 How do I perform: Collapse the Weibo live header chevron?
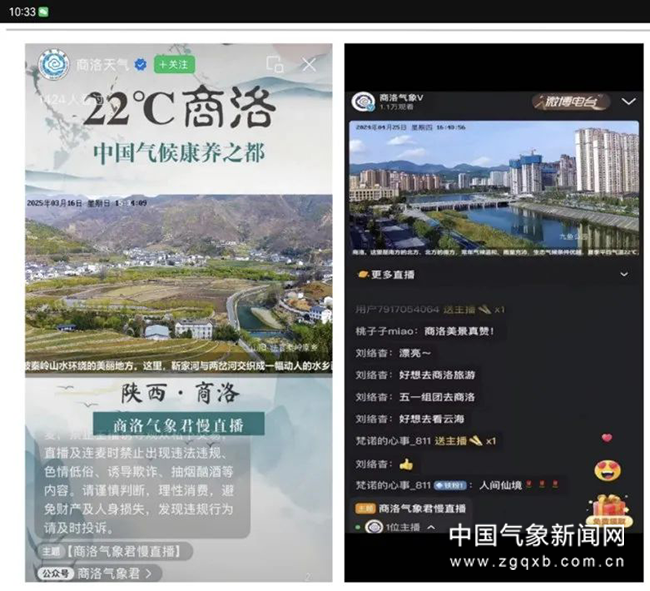(628, 101)
